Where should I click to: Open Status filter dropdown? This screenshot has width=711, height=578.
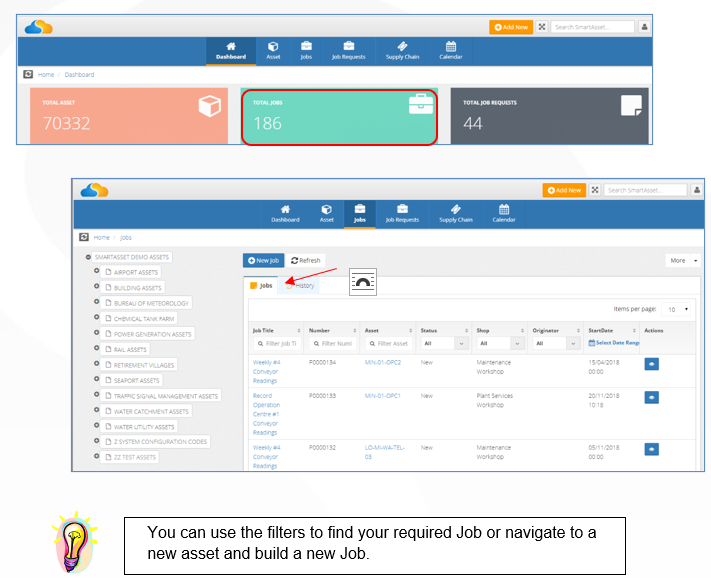444,344
